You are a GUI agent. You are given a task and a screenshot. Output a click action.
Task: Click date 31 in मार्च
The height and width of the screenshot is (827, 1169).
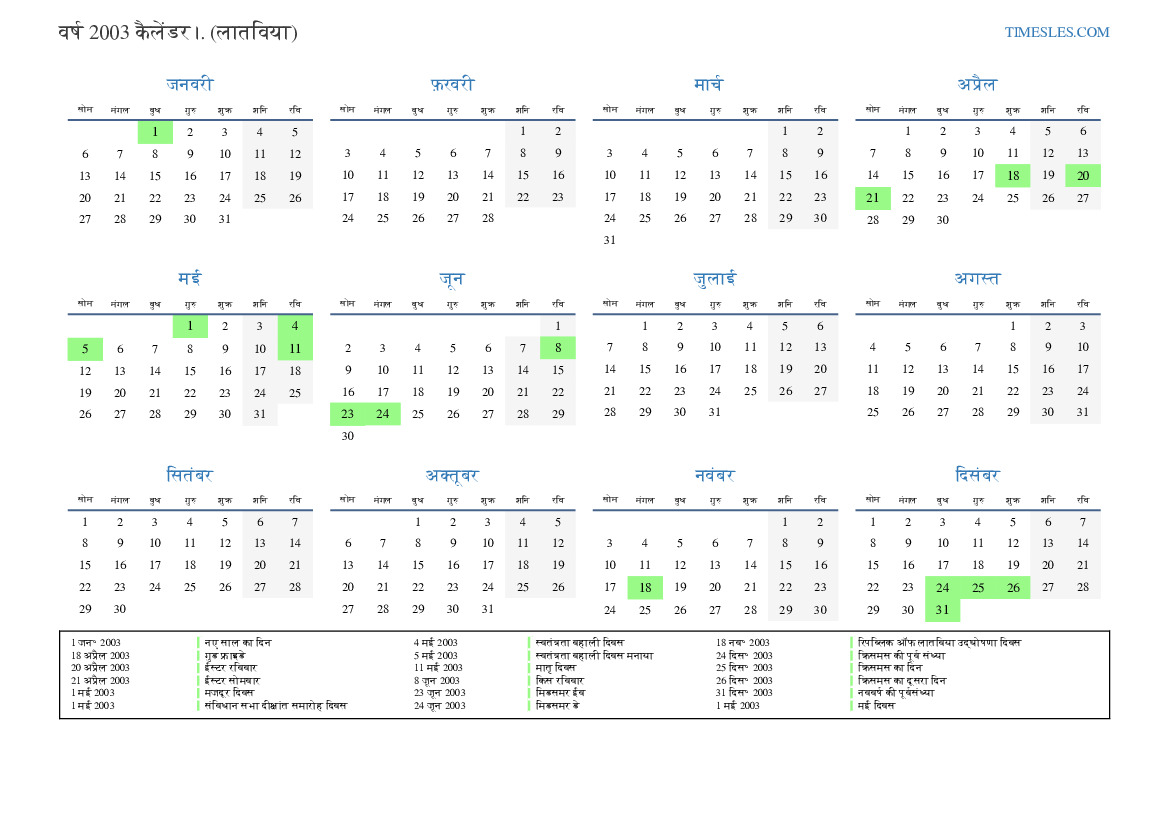point(610,240)
